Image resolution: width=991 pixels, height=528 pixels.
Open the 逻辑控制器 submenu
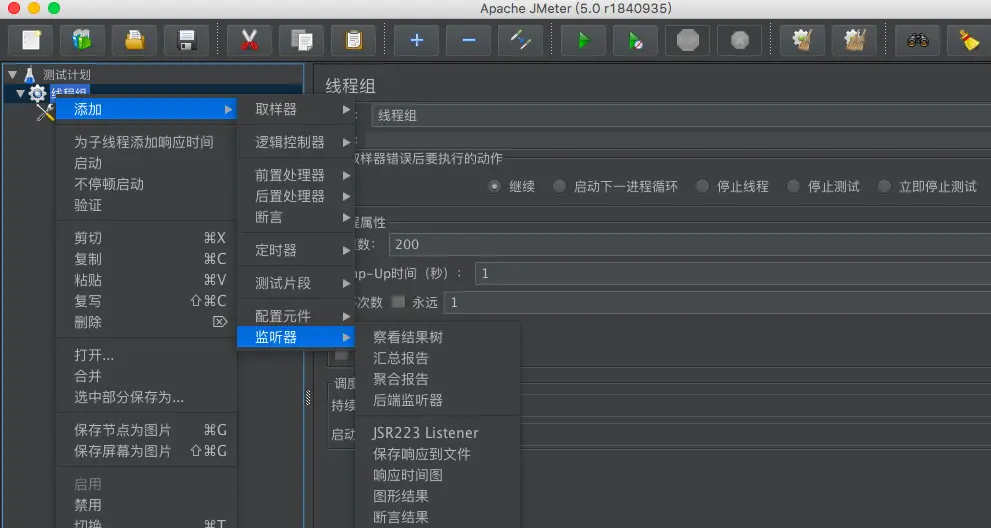point(296,142)
